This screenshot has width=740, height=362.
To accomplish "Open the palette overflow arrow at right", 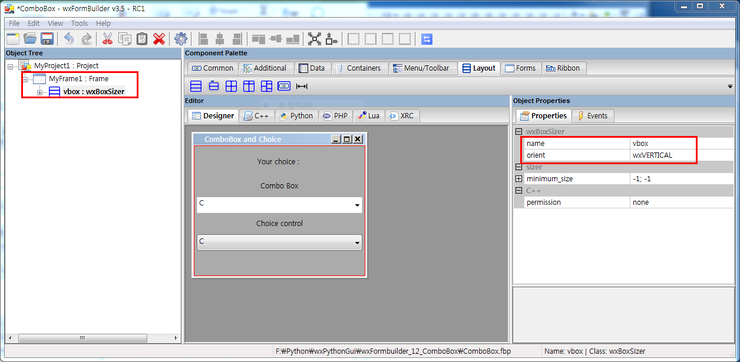I will 730,86.
